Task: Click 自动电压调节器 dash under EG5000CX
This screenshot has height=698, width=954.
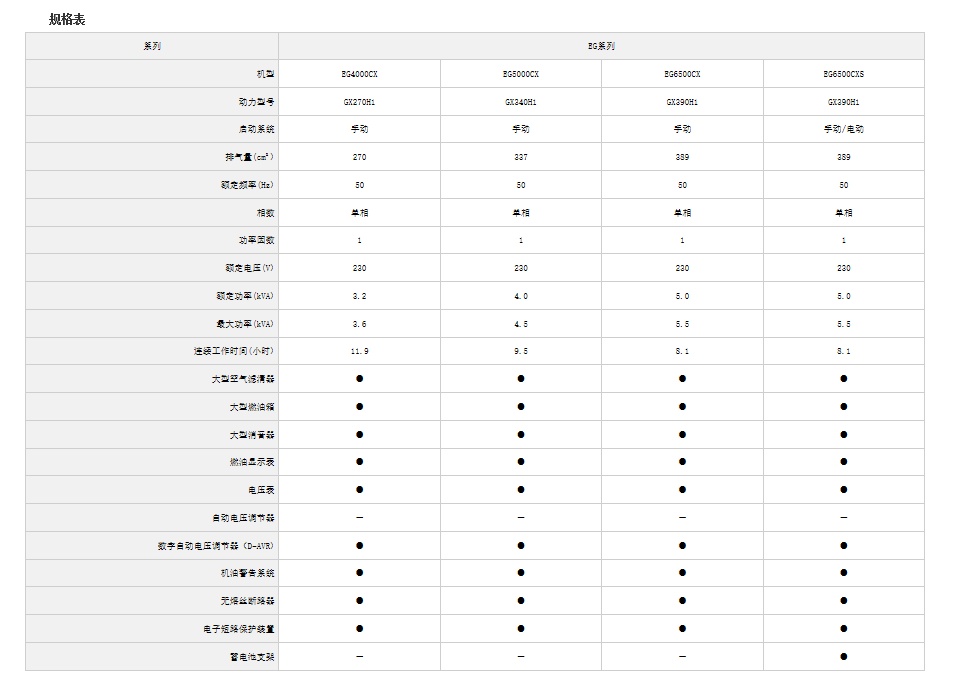Action: [521, 518]
